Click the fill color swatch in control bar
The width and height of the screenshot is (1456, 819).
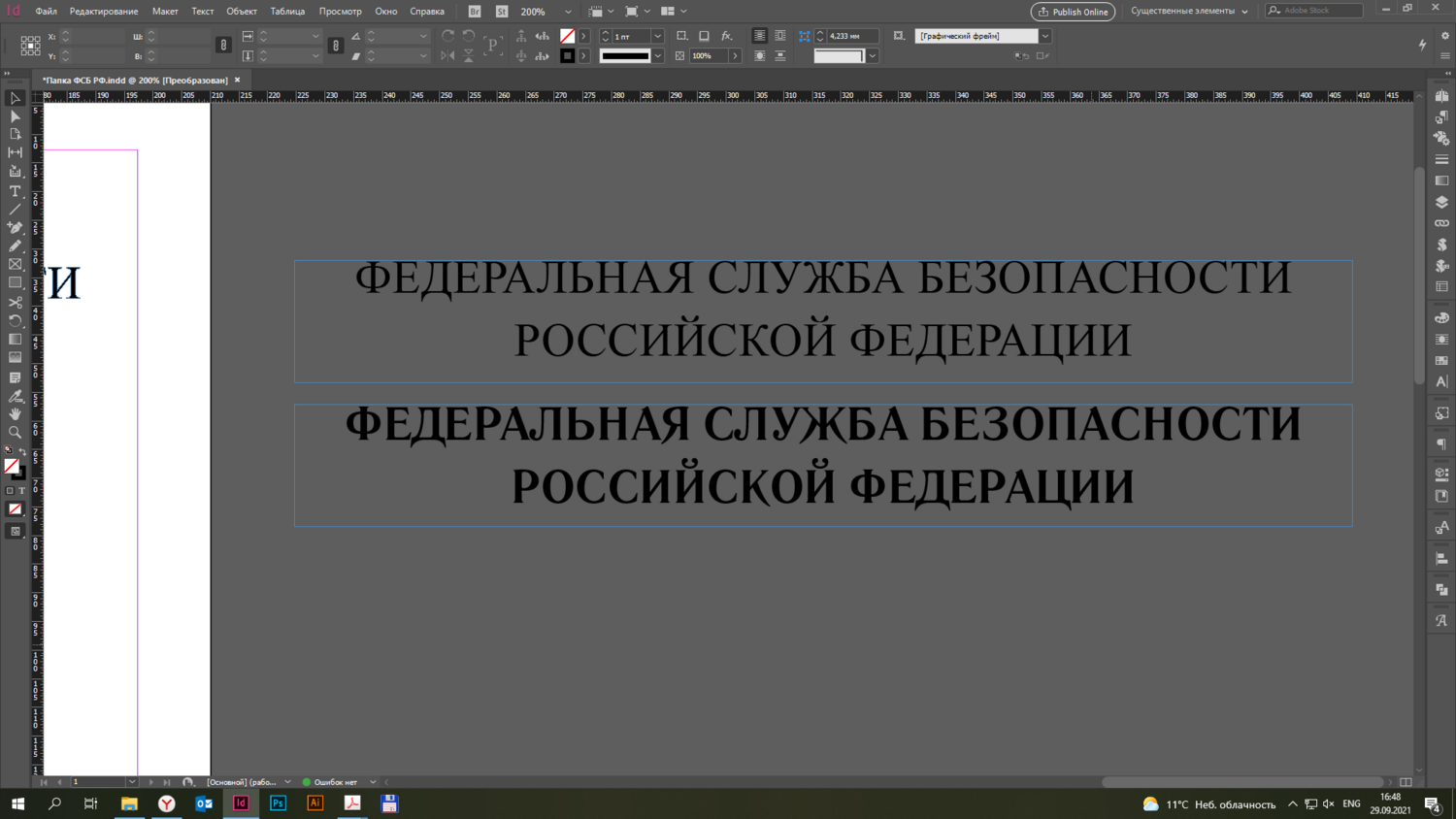[x=568, y=36]
